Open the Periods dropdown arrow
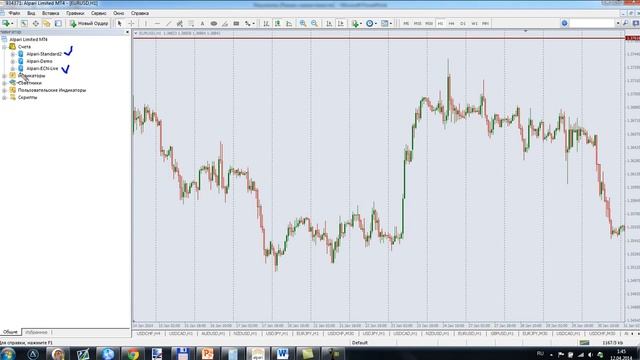640x360 pixels. pyautogui.click(x=376, y=24)
